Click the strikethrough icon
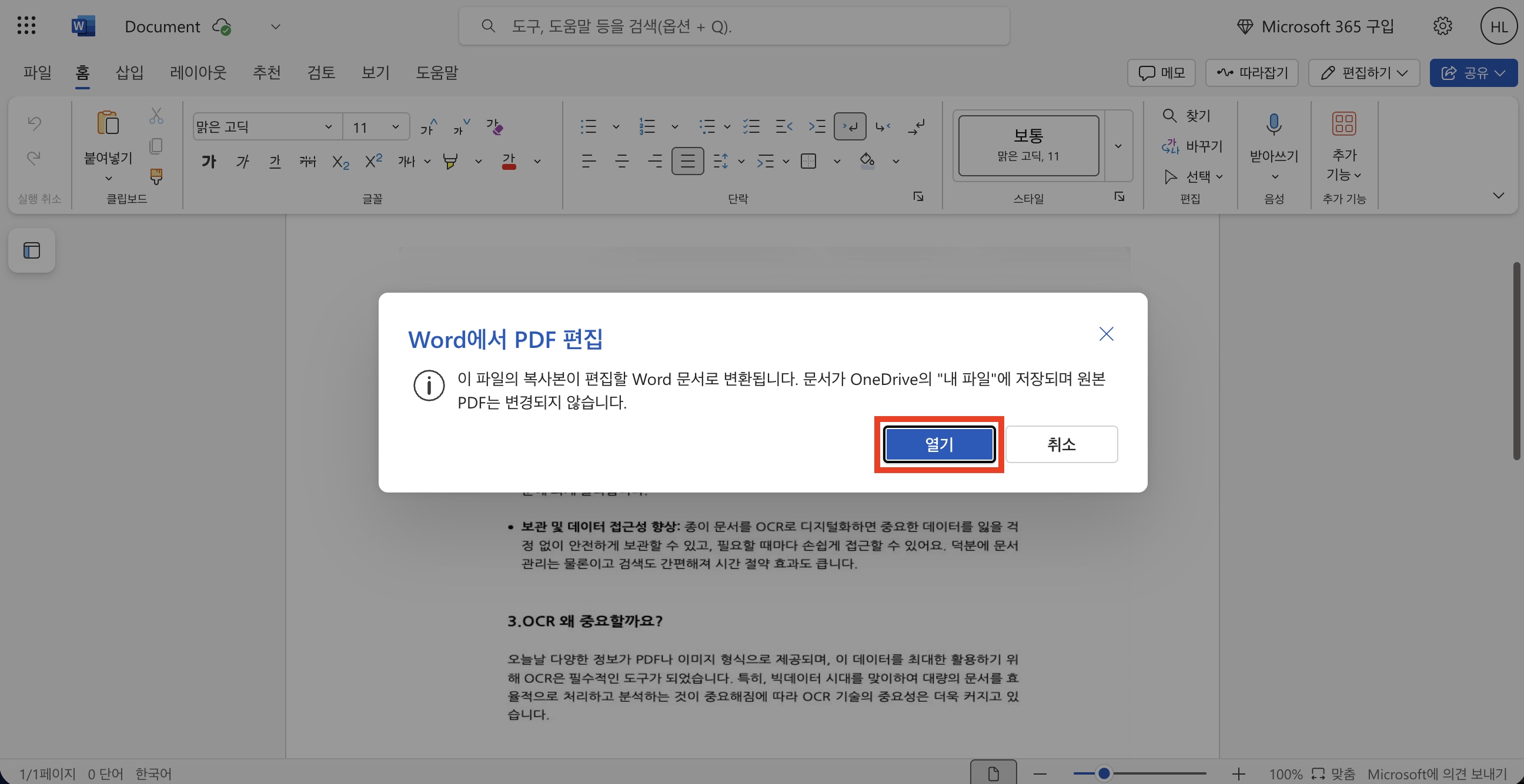The image size is (1524, 784). coord(307,161)
